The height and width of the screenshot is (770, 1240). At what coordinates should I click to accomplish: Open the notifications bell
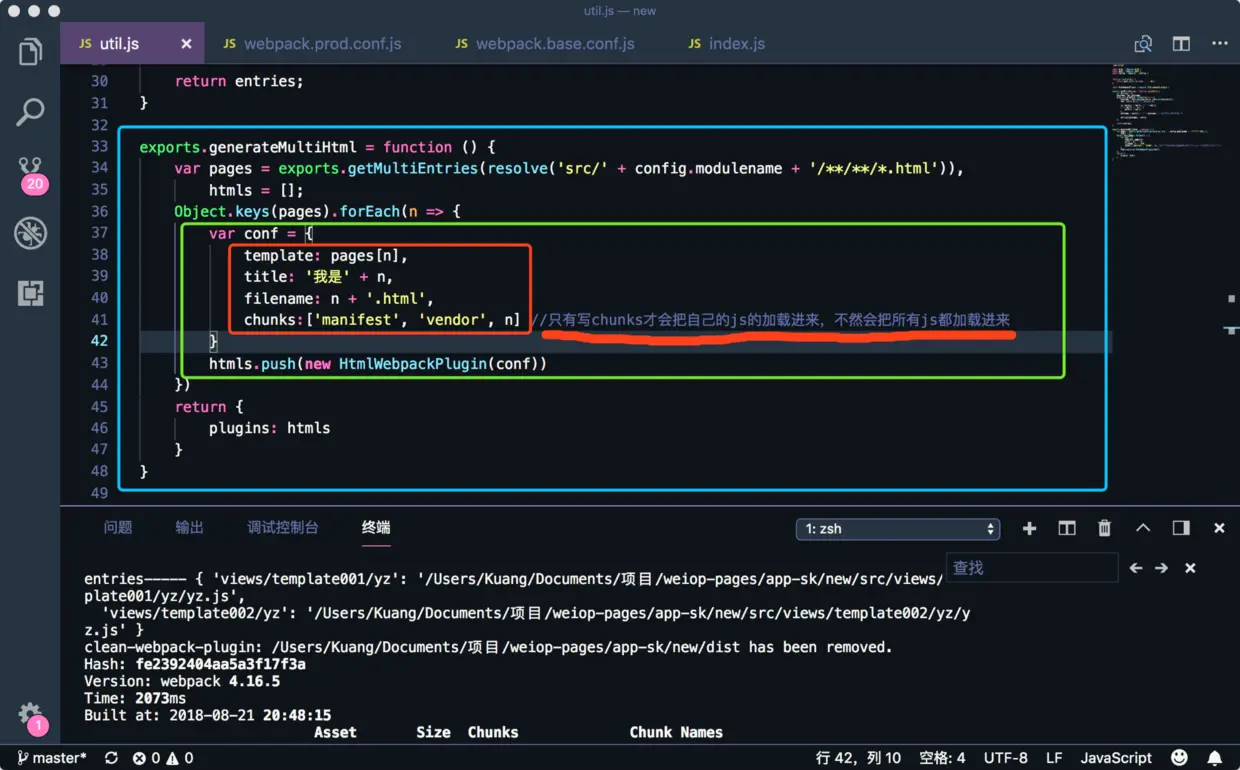coord(1214,758)
